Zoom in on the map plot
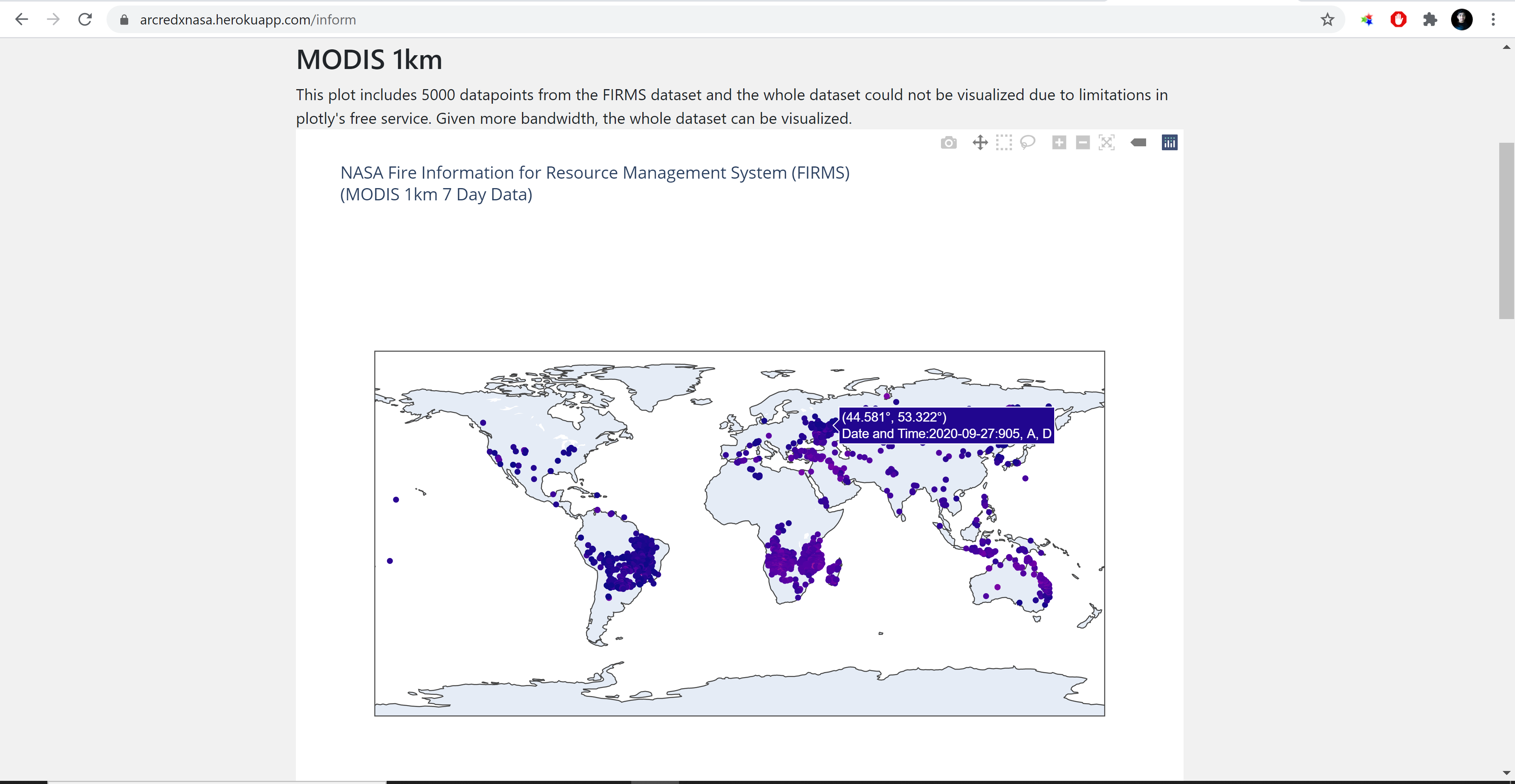 1059,143
